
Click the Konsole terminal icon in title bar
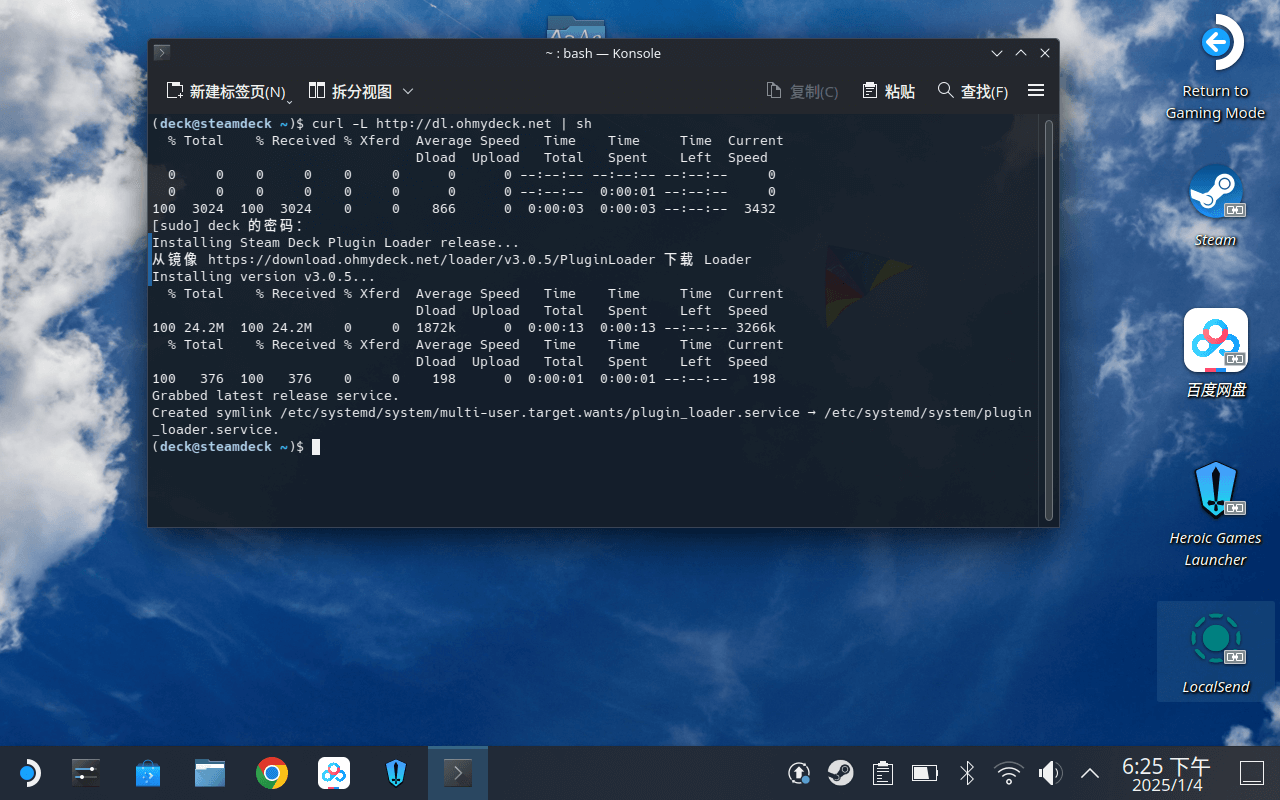tap(162, 53)
